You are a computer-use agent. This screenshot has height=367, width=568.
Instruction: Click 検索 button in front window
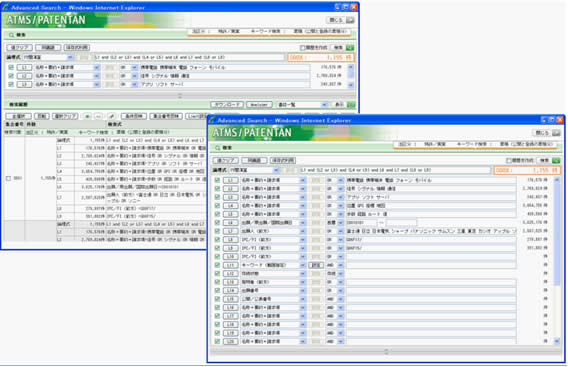coord(544,160)
